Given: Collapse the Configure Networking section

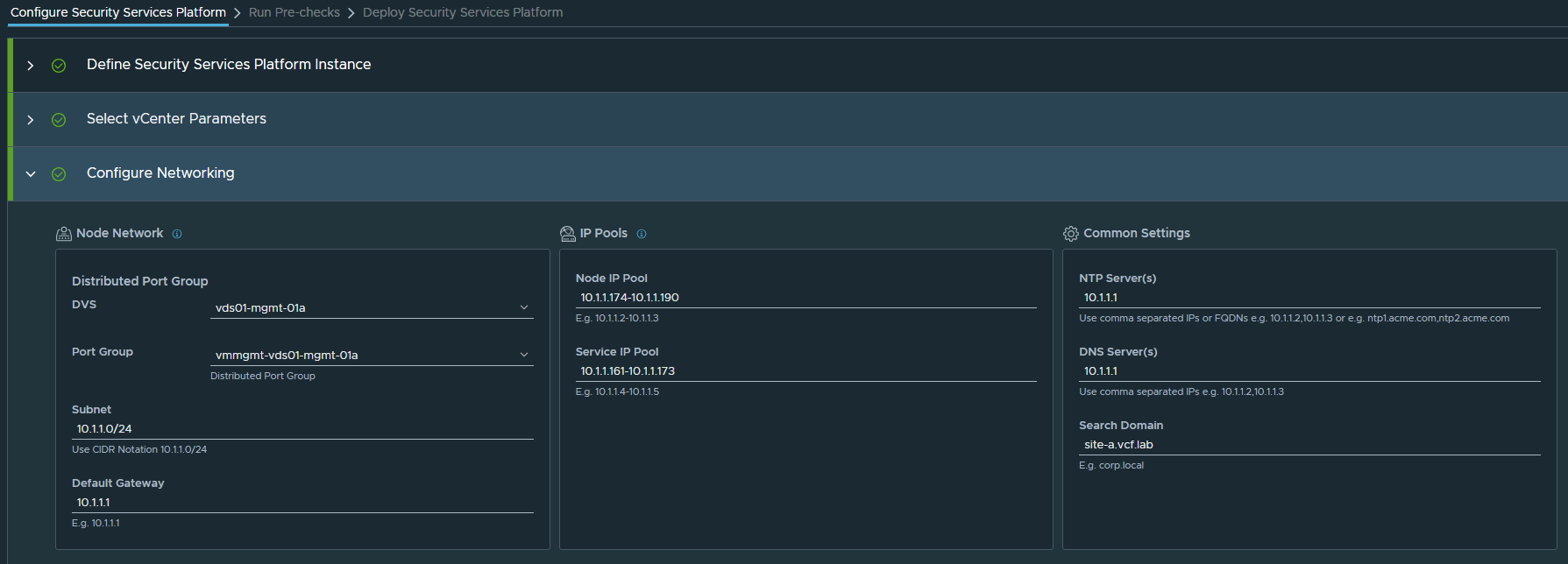Looking at the screenshot, I should click(31, 174).
